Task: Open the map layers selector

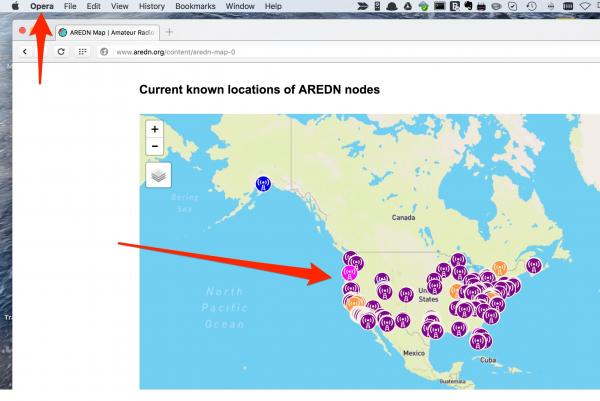Action: click(158, 175)
